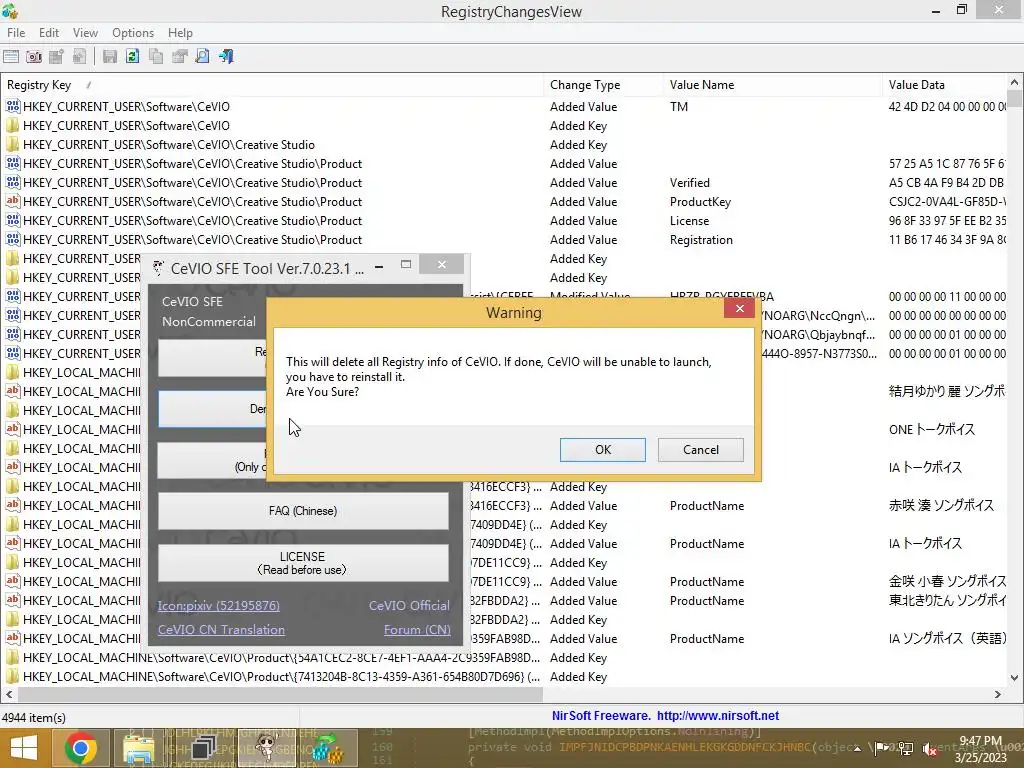Open the File menu
1024x768 pixels.
click(x=16, y=33)
